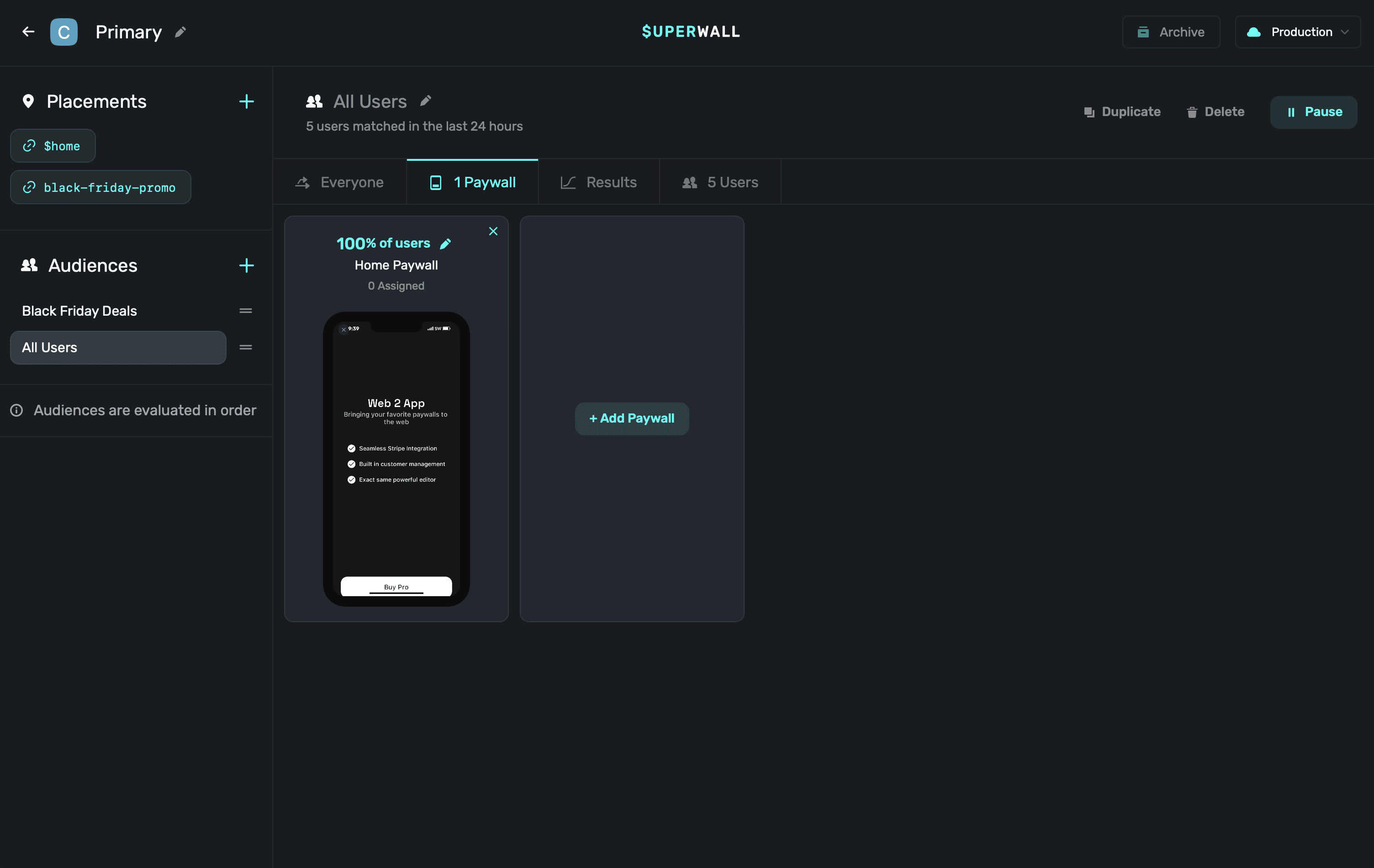This screenshot has width=1374, height=868.
Task: Select the black-friday-promo placement
Action: (100, 187)
